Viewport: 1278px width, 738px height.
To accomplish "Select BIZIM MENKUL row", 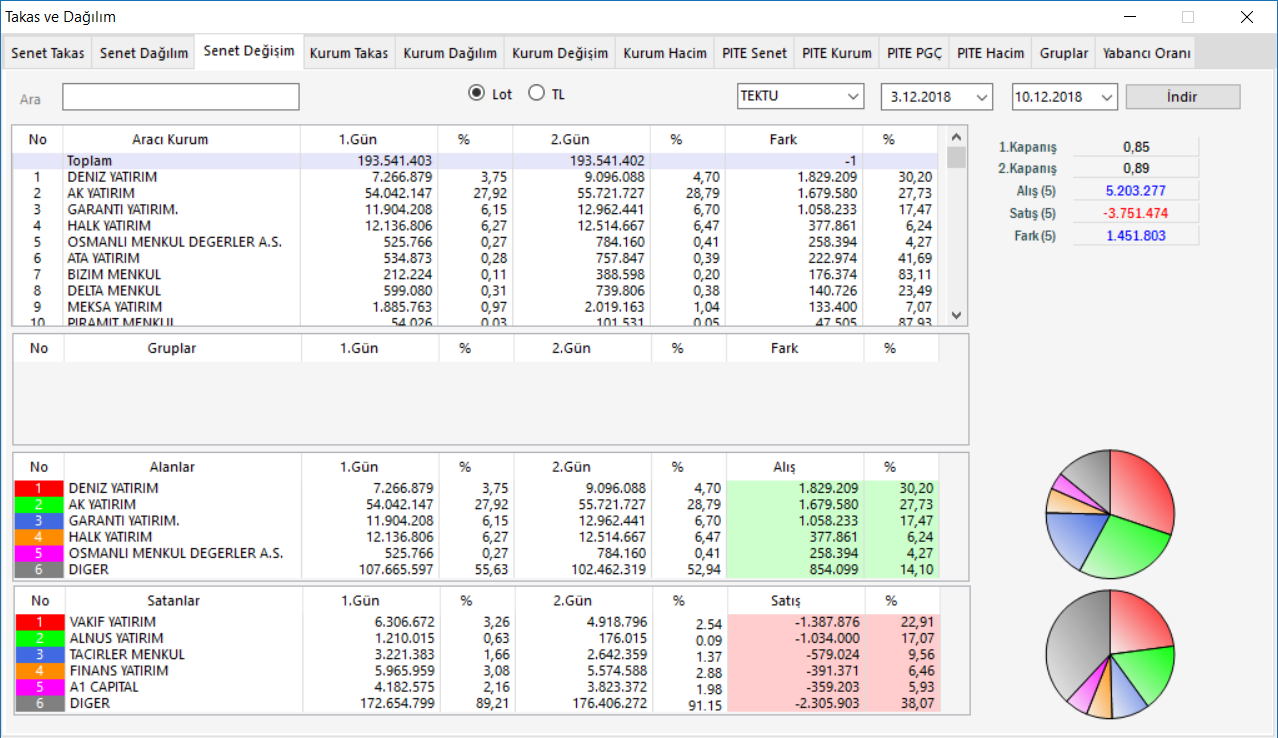I will point(476,274).
